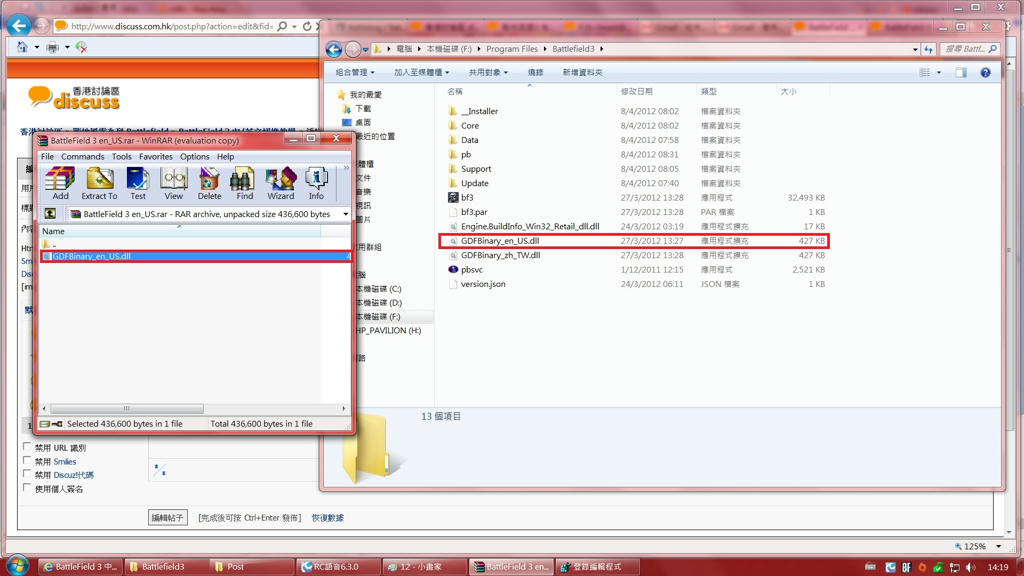1024x576 pixels.
Task: Go up one level in WinRAR
Action: [x=50, y=214]
